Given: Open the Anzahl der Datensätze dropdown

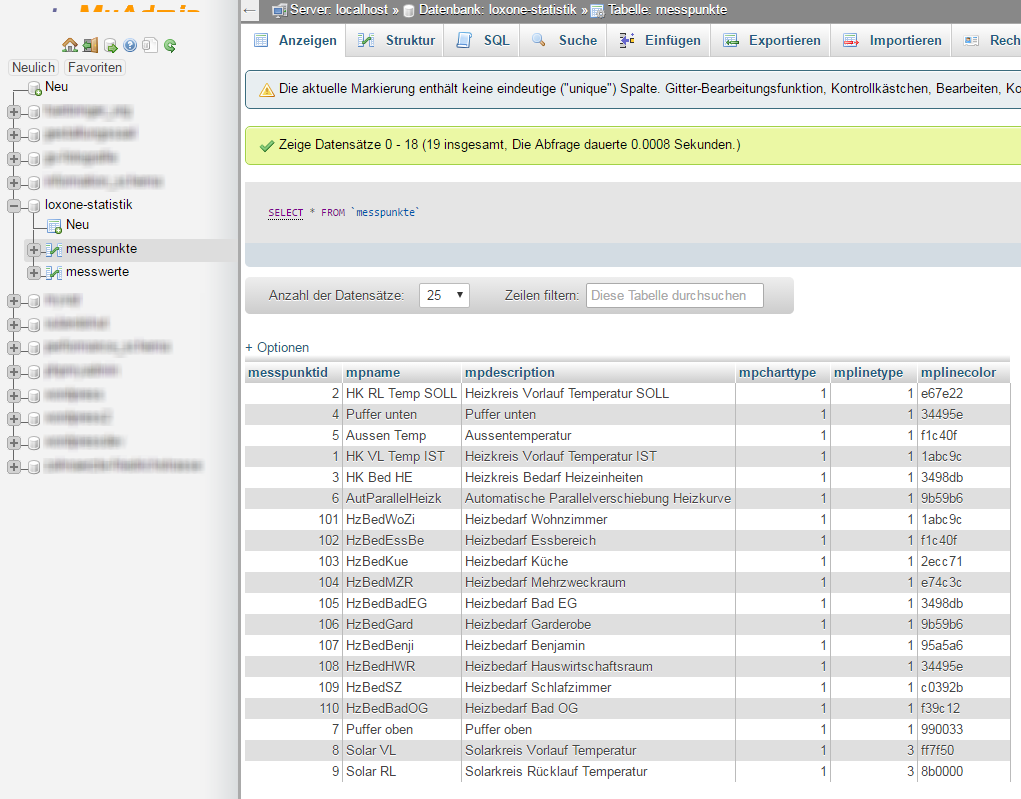Looking at the screenshot, I should pos(444,296).
